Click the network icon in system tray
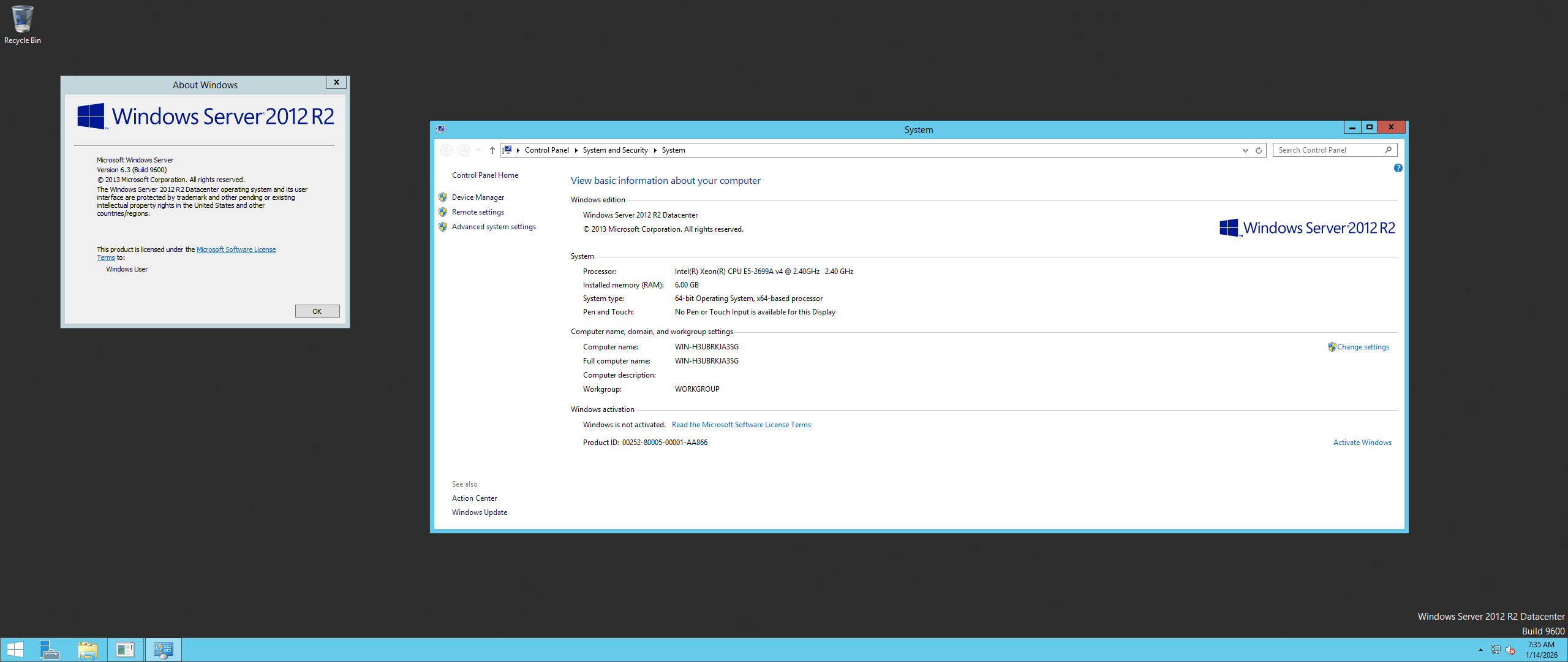Screen dimensions: 1568x662 coord(1495,650)
